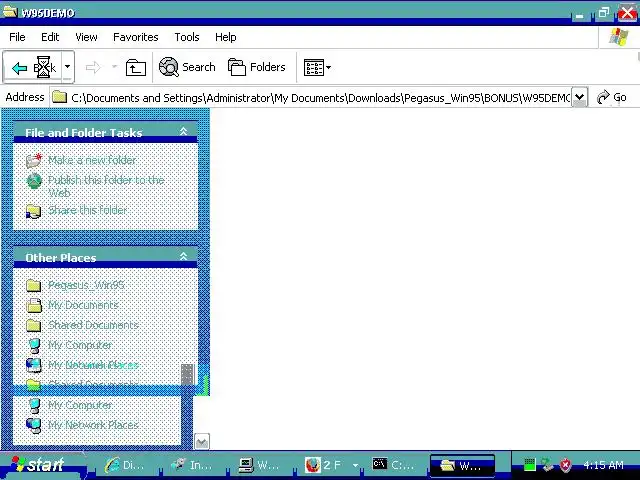Open the Edit menu
This screenshot has height=480, width=640.
[50, 37]
